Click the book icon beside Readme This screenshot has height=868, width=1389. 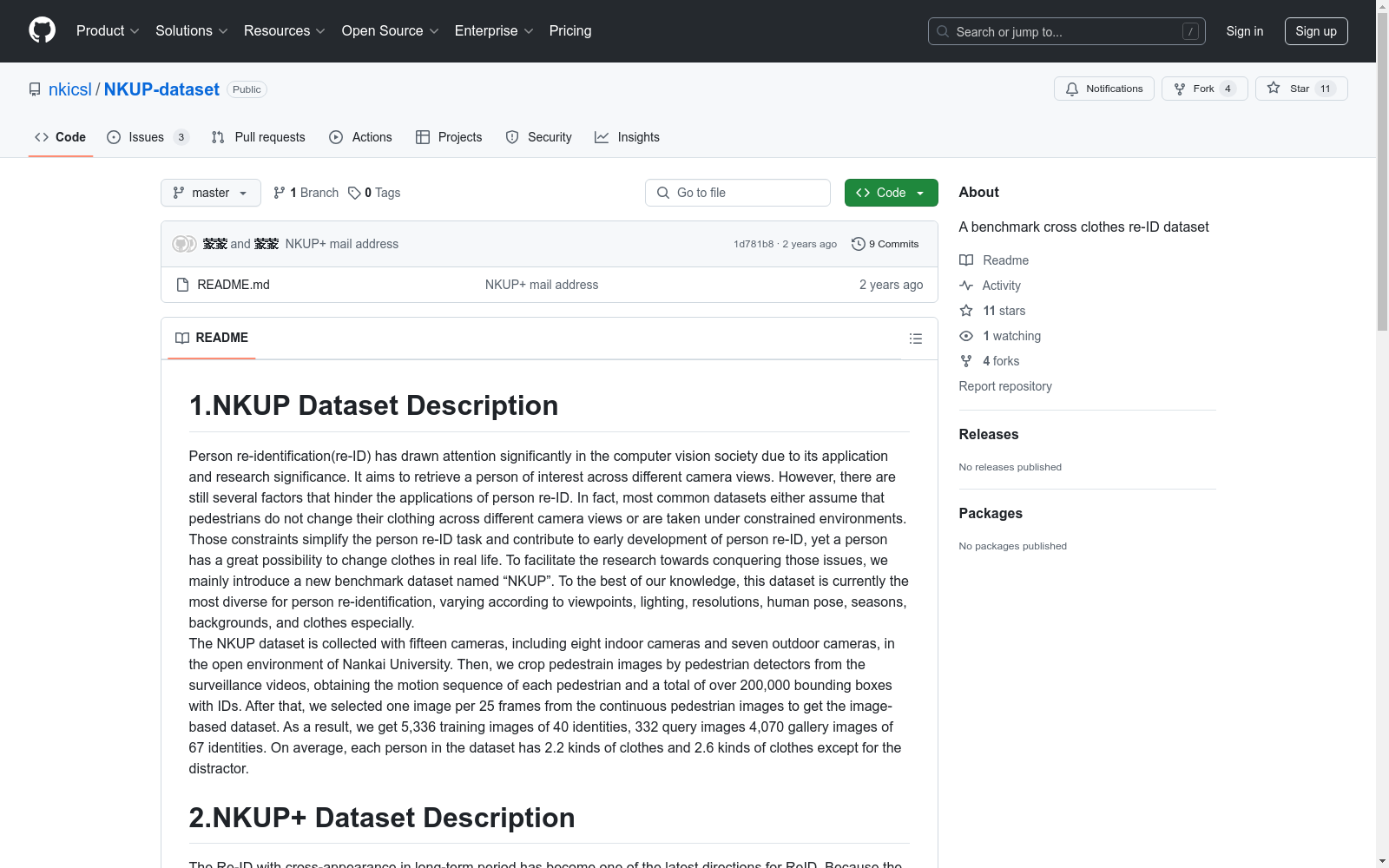tap(966, 260)
